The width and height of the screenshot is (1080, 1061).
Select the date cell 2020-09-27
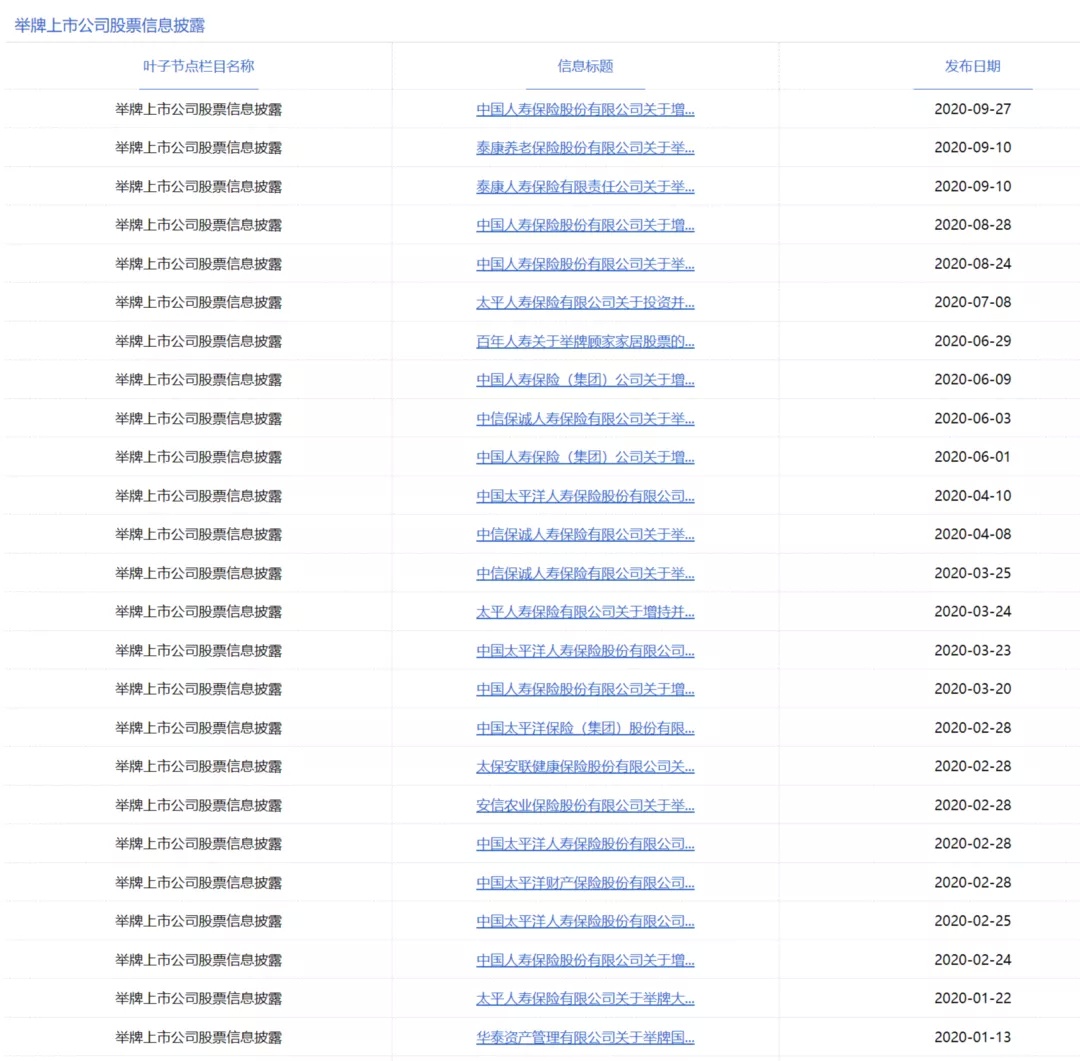coord(973,109)
